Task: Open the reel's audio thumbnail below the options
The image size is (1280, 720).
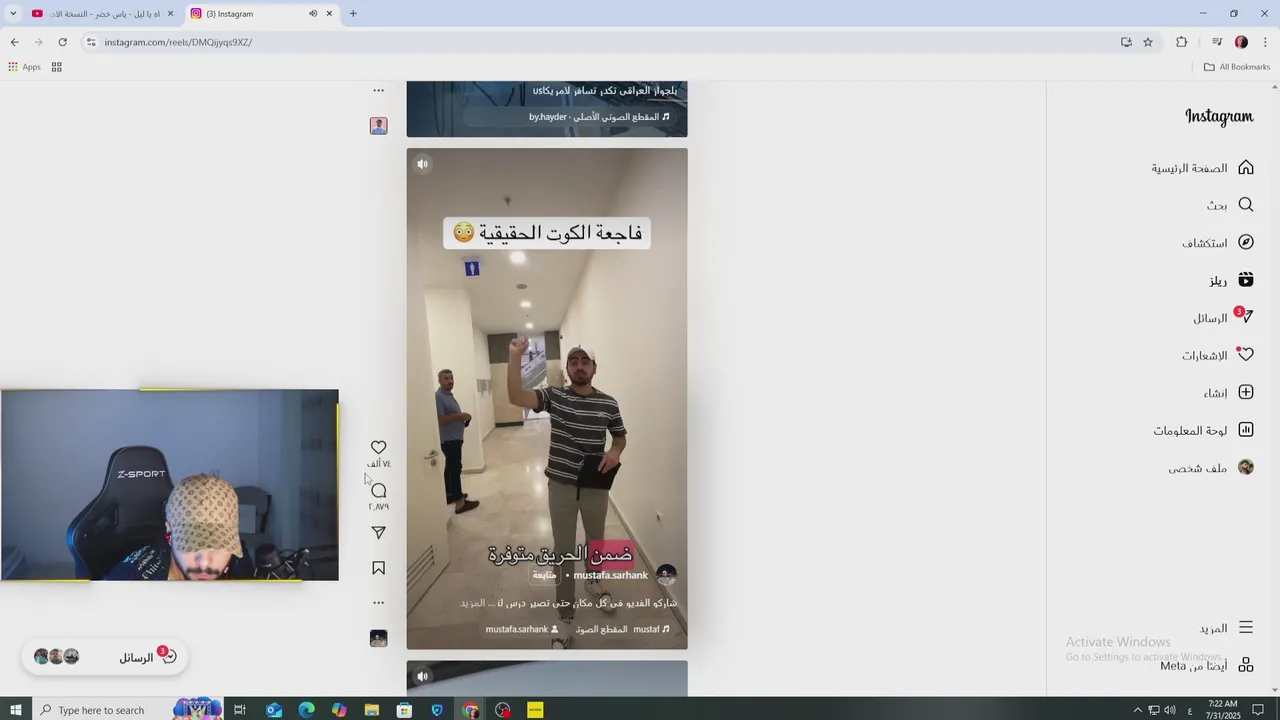Action: tap(378, 638)
